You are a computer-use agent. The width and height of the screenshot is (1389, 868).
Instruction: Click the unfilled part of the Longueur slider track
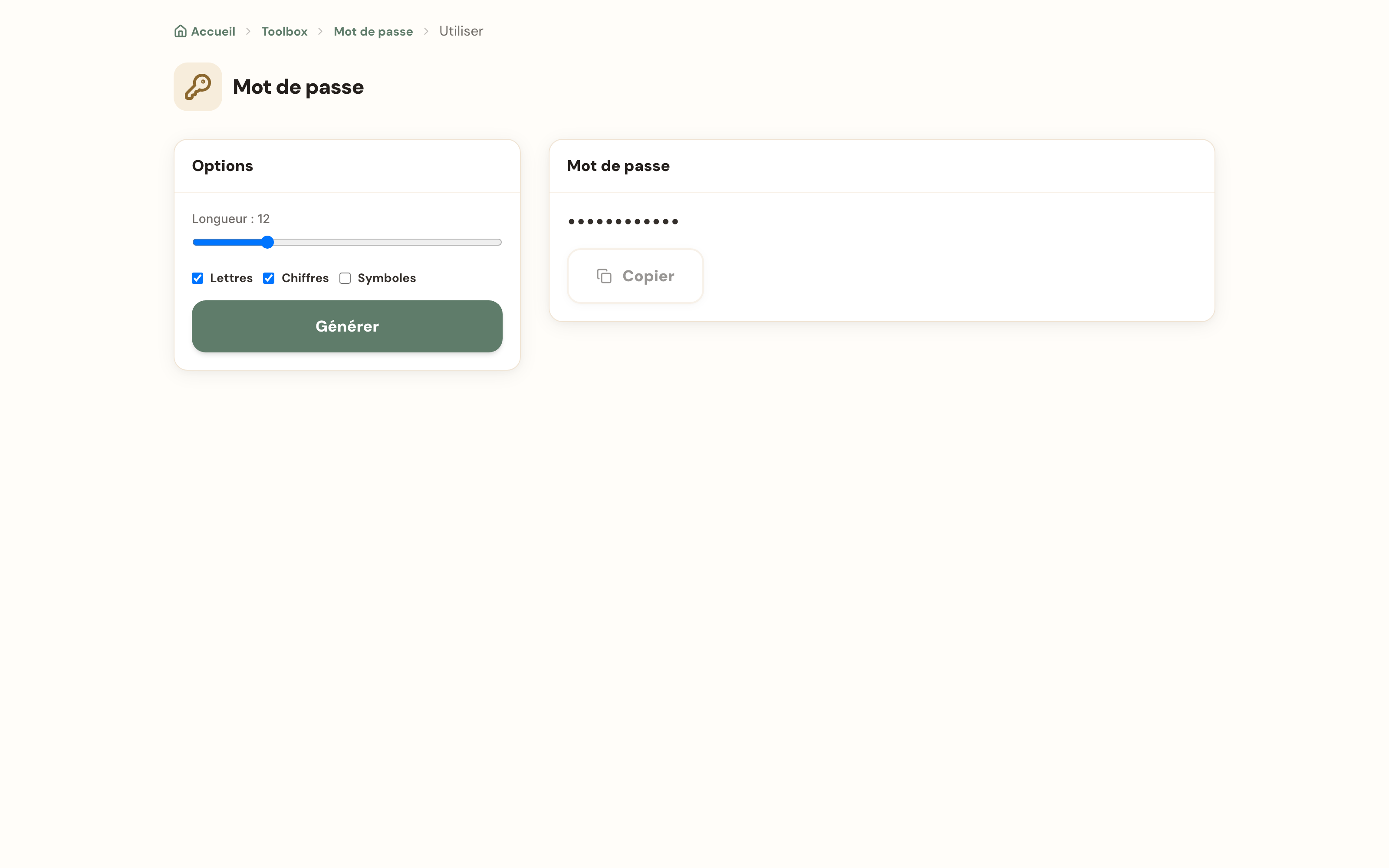pos(388,242)
